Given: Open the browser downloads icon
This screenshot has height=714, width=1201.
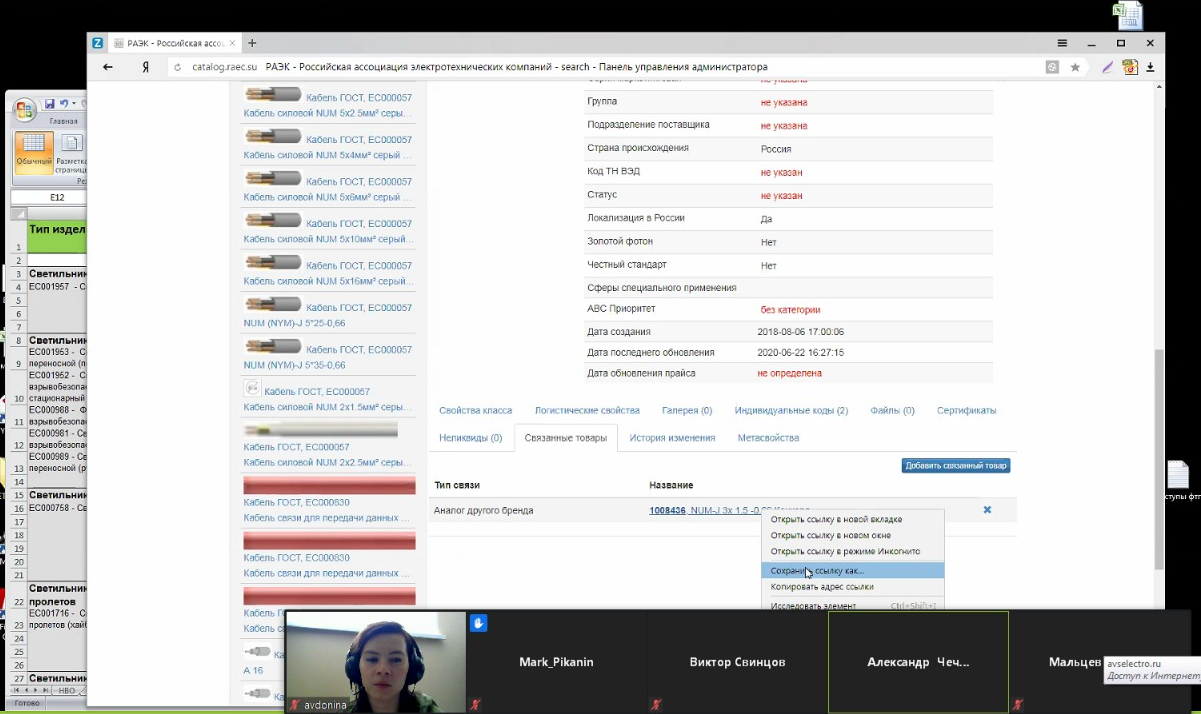Looking at the screenshot, I should pos(1150,67).
